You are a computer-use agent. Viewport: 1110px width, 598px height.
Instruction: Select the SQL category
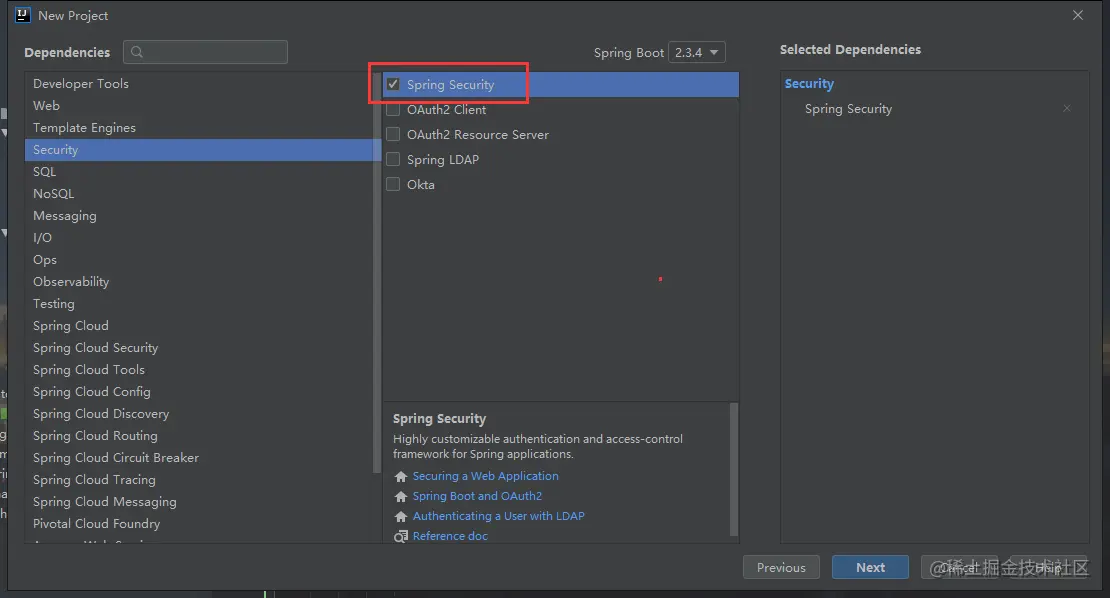[202, 171]
